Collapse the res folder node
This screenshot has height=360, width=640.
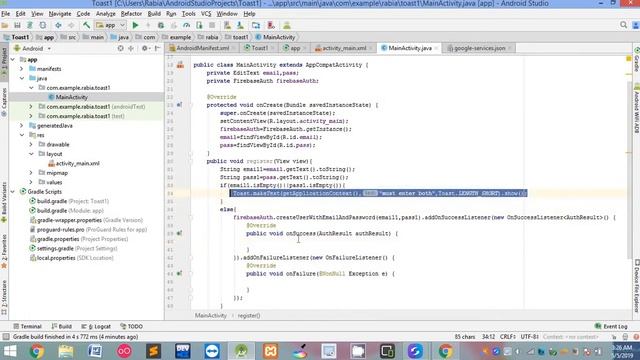22,135
